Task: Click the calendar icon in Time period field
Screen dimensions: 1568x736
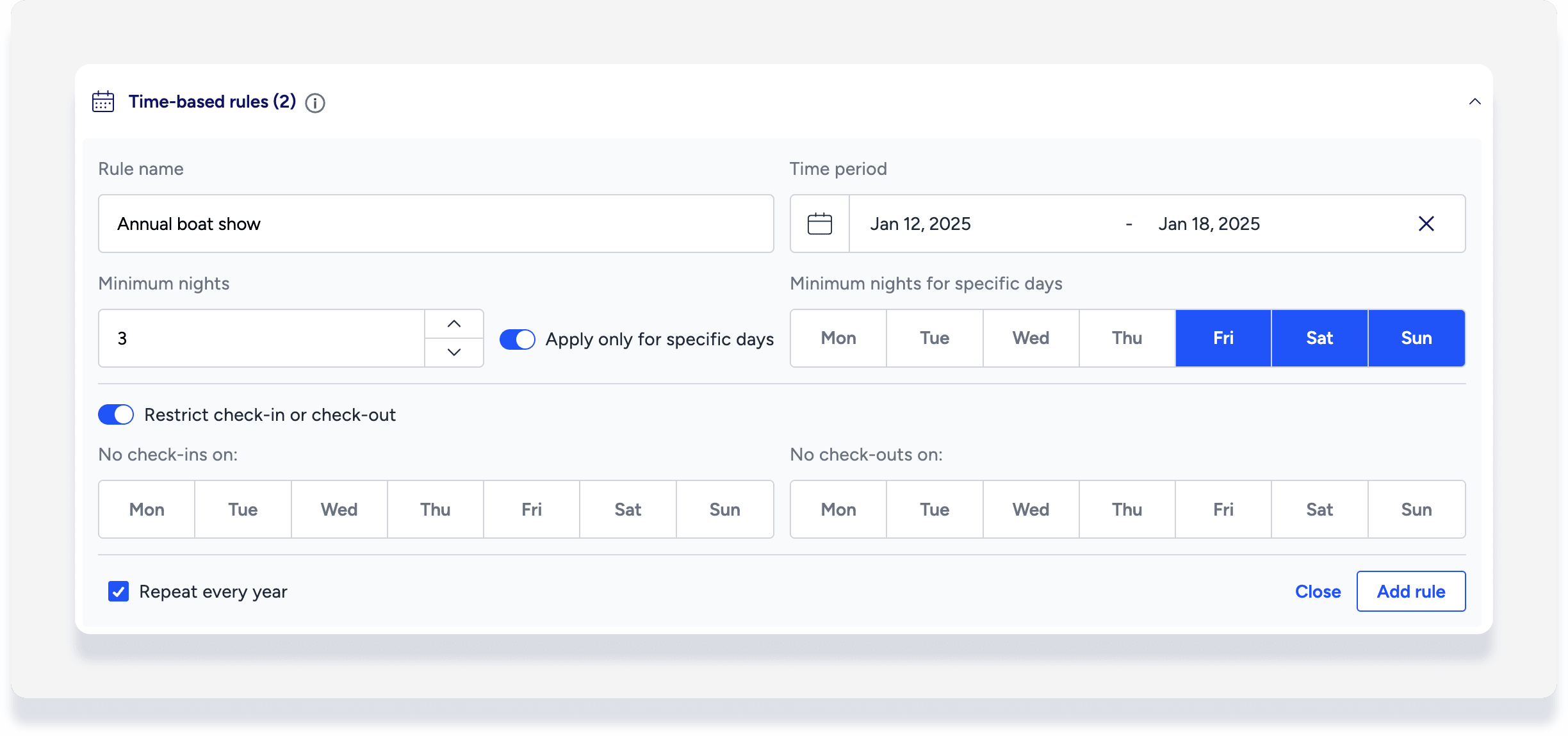Action: (819, 224)
